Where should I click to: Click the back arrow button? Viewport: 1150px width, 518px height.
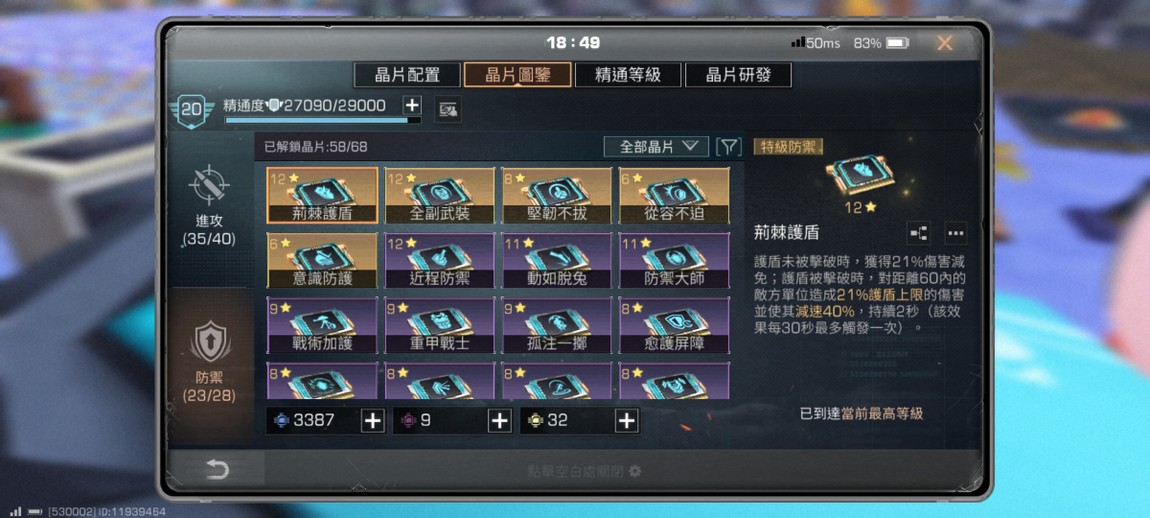click(x=217, y=469)
